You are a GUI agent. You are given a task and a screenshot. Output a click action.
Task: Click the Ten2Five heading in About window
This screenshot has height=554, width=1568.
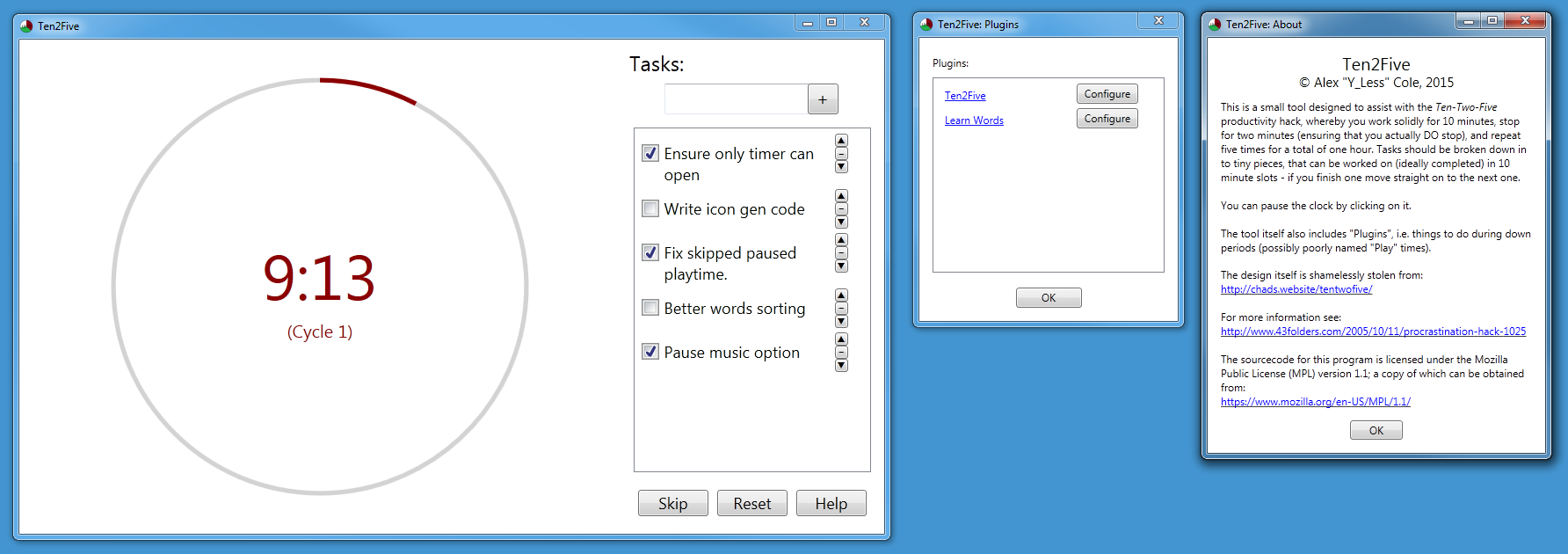click(x=1376, y=64)
